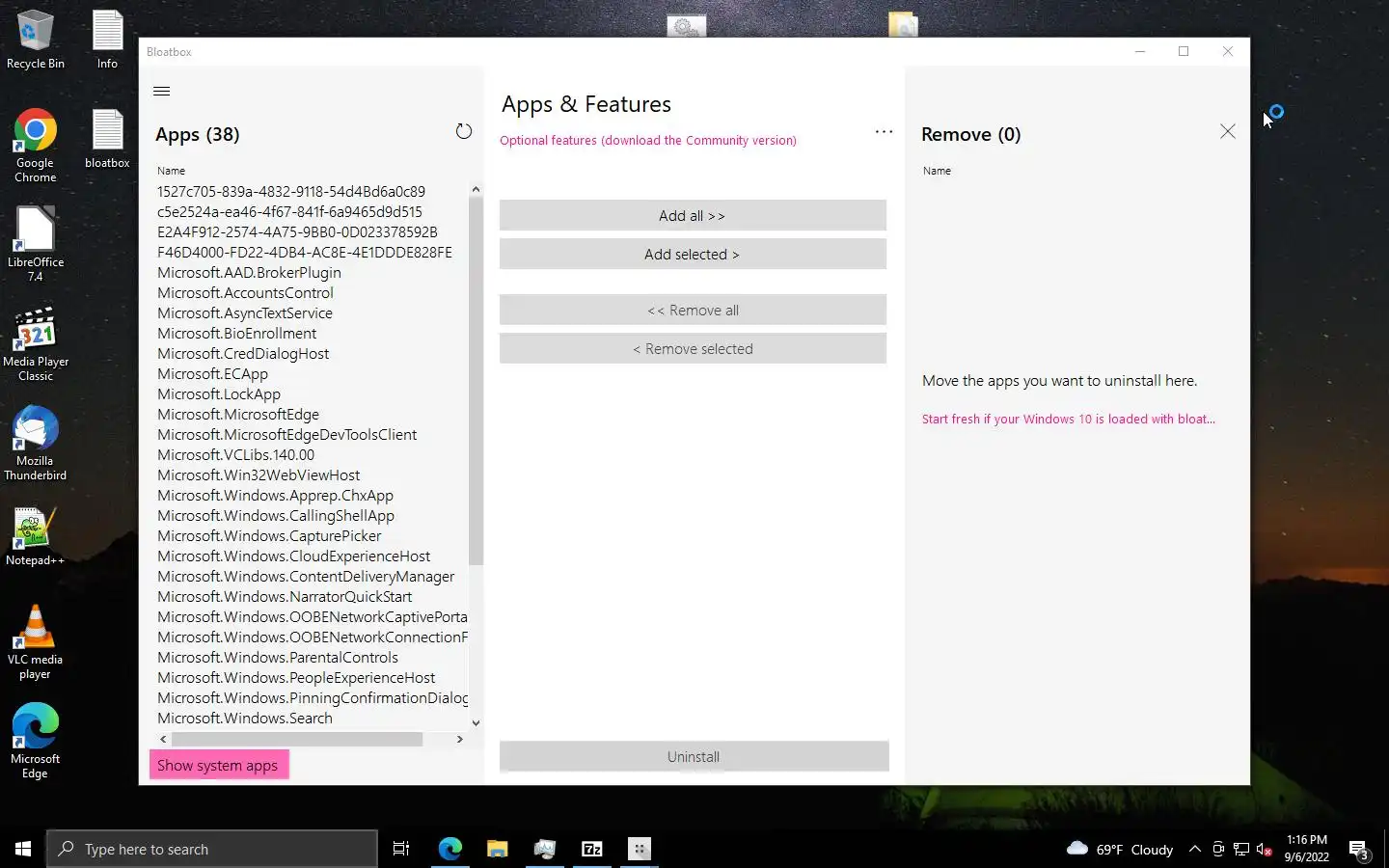Click the muted volume tray icon
This screenshot has height=868, width=1389.
point(1265,850)
